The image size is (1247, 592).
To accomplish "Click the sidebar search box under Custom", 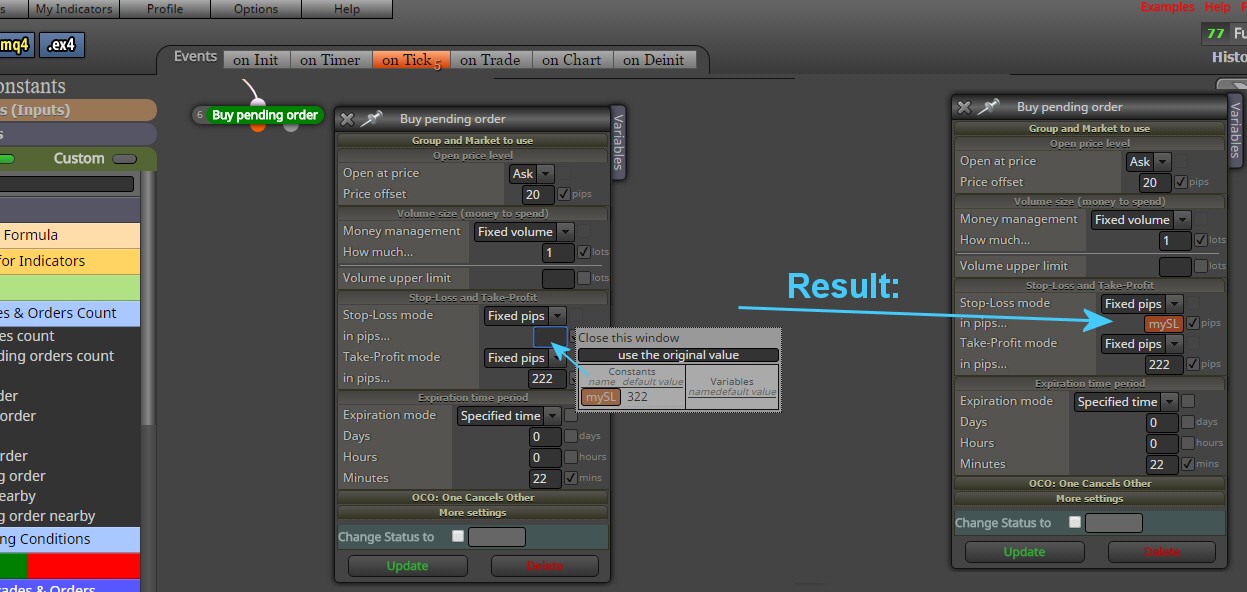I will pyautogui.click(x=67, y=184).
